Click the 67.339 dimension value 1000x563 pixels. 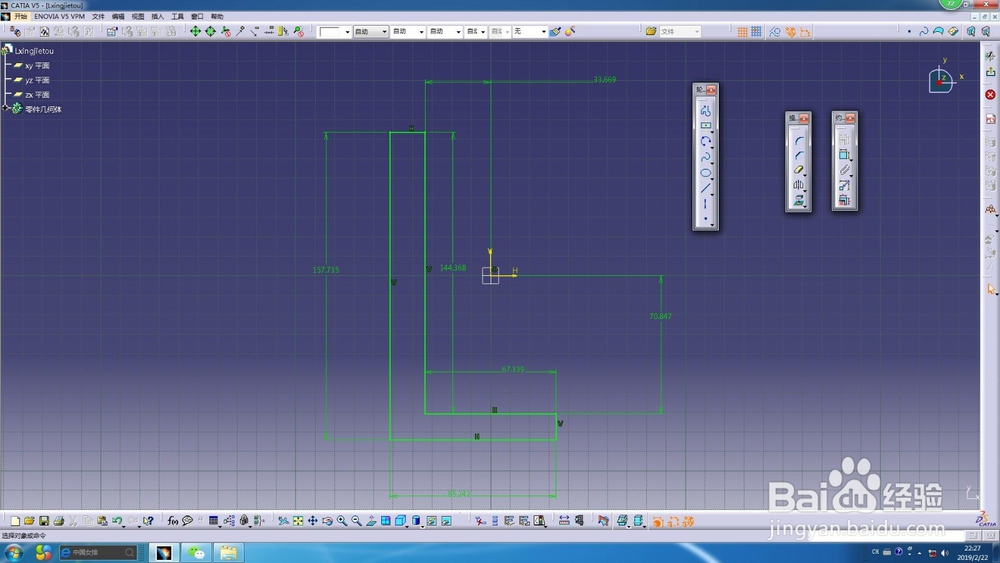[513, 369]
